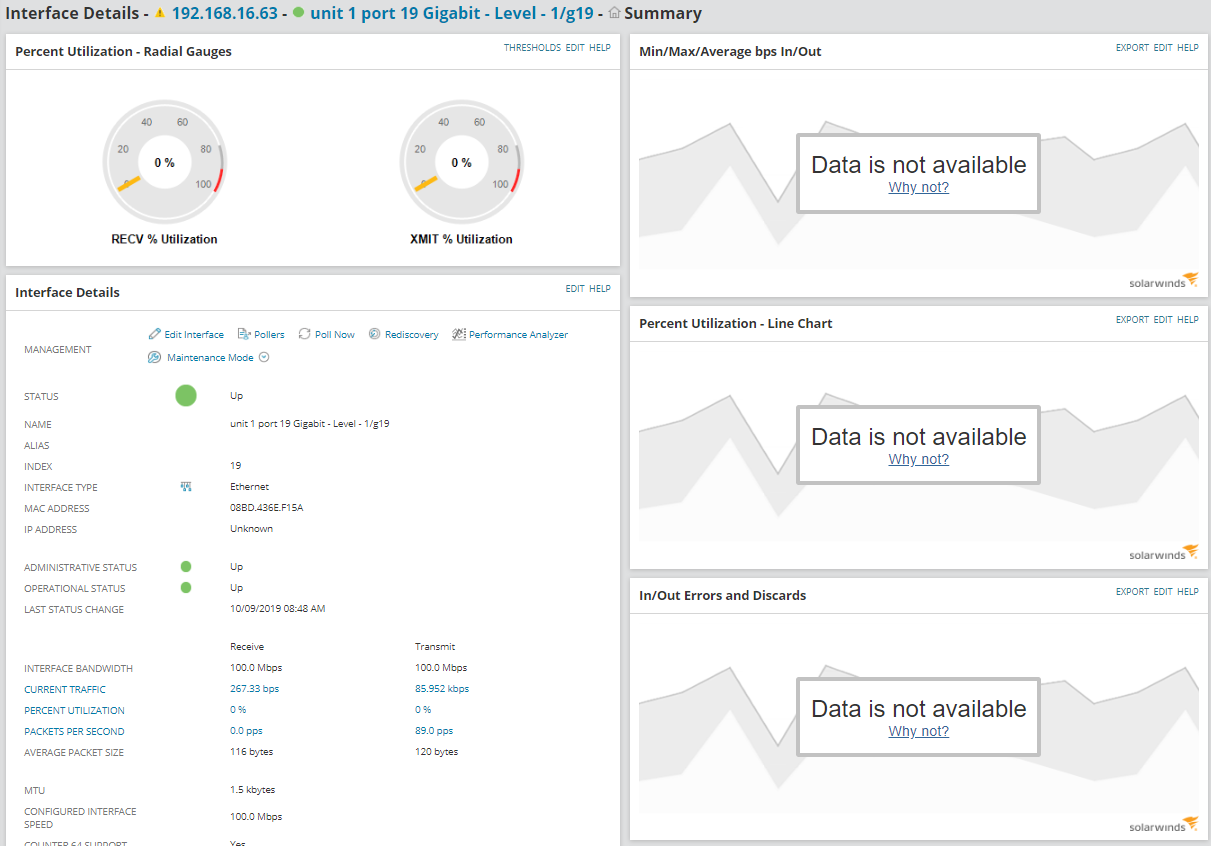The image size is (1211, 846).
Task: Click Edit on In/Out Errors and Discards
Action: [1163, 592]
